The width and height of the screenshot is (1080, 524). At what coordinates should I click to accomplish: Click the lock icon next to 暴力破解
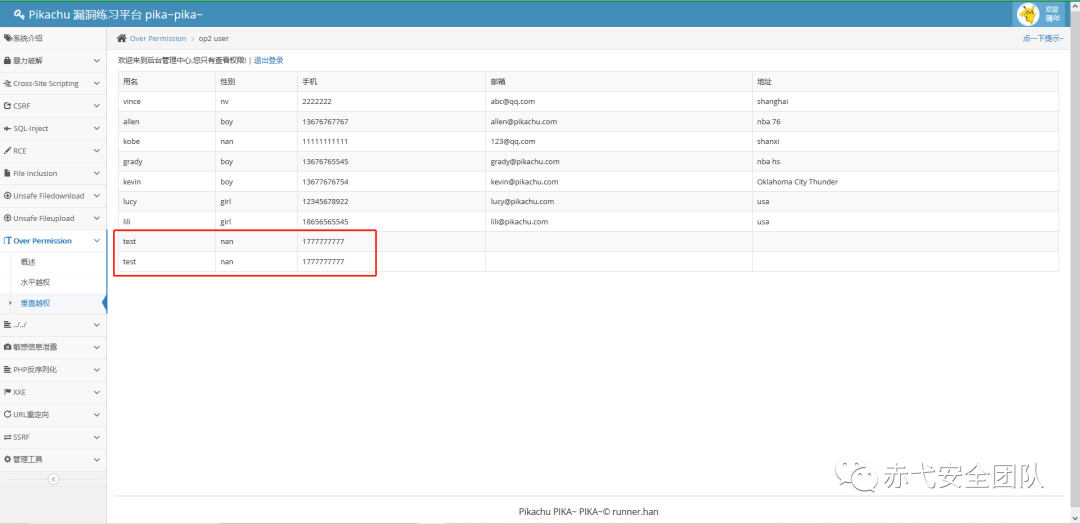[x=8, y=61]
